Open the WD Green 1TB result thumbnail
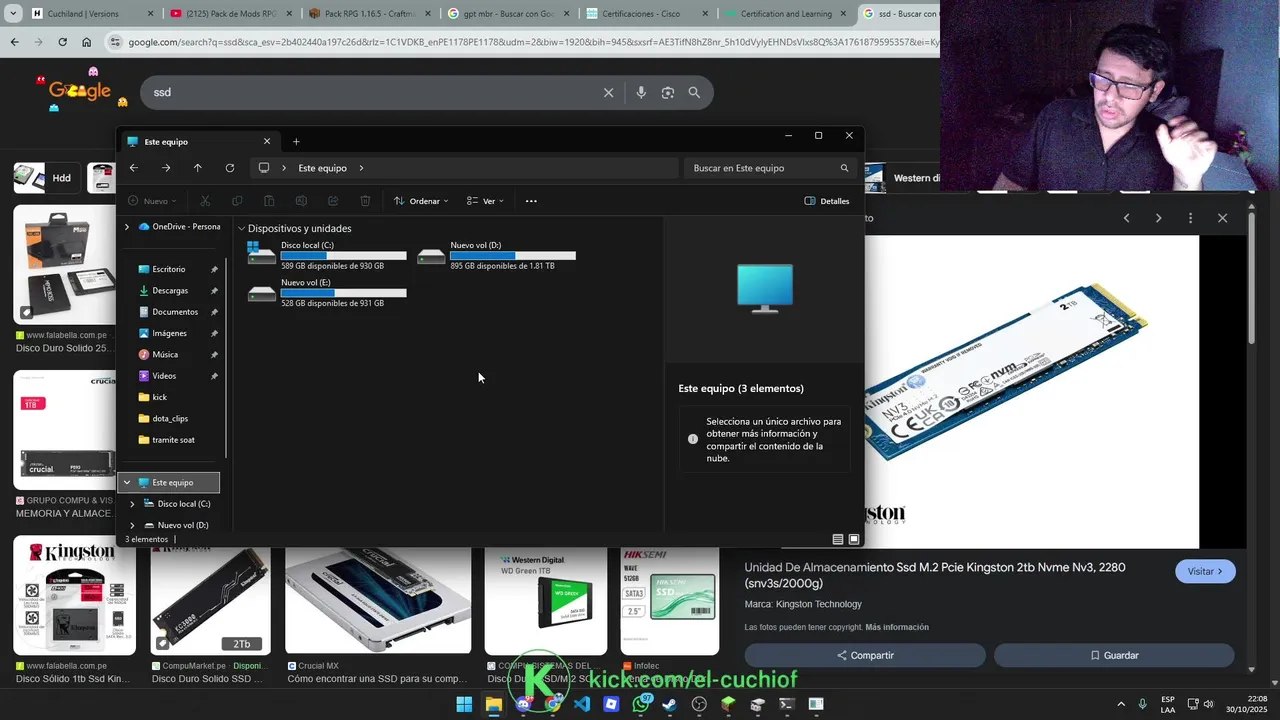Image resolution: width=1280 pixels, height=720 pixels. [546, 600]
